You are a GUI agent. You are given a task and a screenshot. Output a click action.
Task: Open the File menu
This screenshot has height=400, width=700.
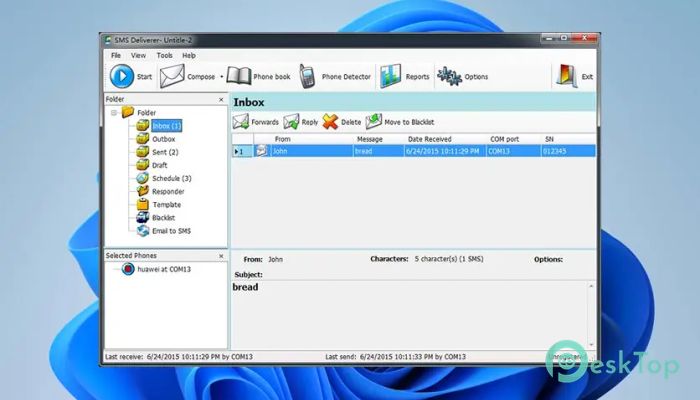point(116,55)
